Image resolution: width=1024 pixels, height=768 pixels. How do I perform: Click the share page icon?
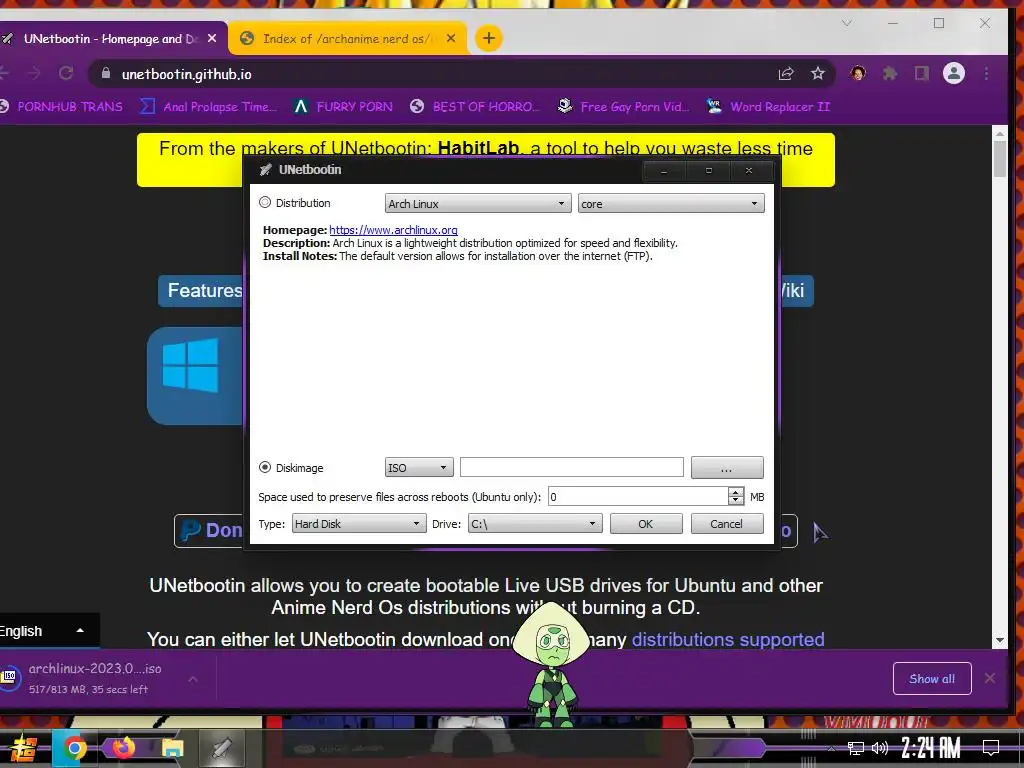(x=786, y=74)
